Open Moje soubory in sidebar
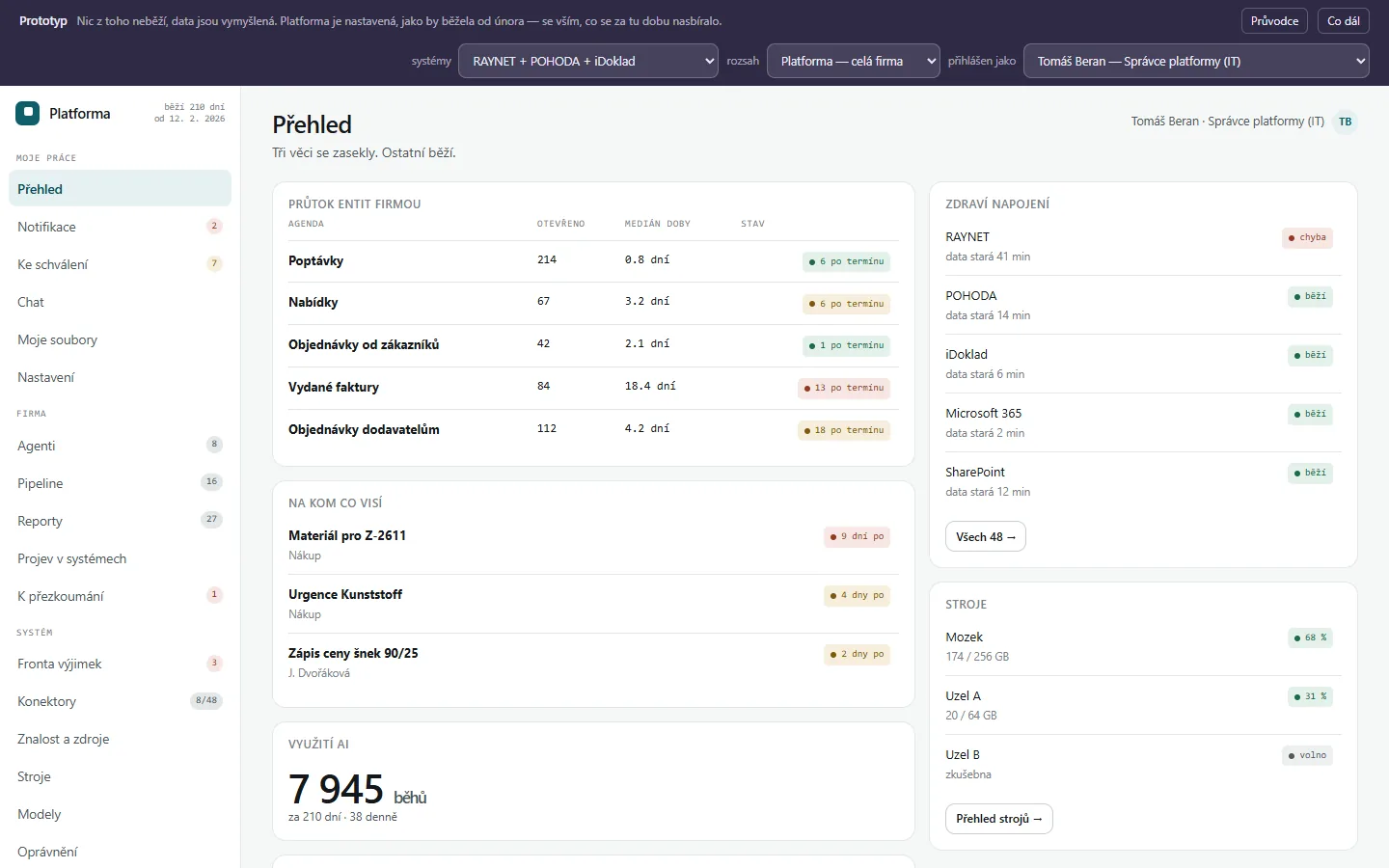This screenshot has height=868, width=1389. coord(120,339)
